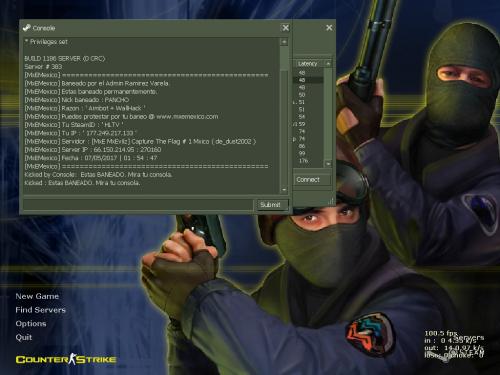
Task: Click the console scrollbar up arrow
Action: pos(284,42)
